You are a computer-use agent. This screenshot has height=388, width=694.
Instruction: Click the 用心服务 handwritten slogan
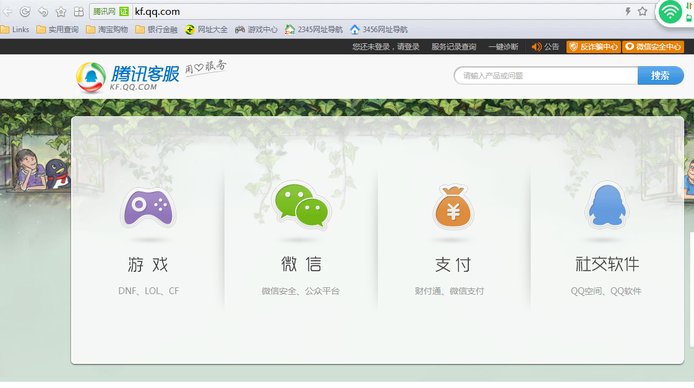coord(206,68)
